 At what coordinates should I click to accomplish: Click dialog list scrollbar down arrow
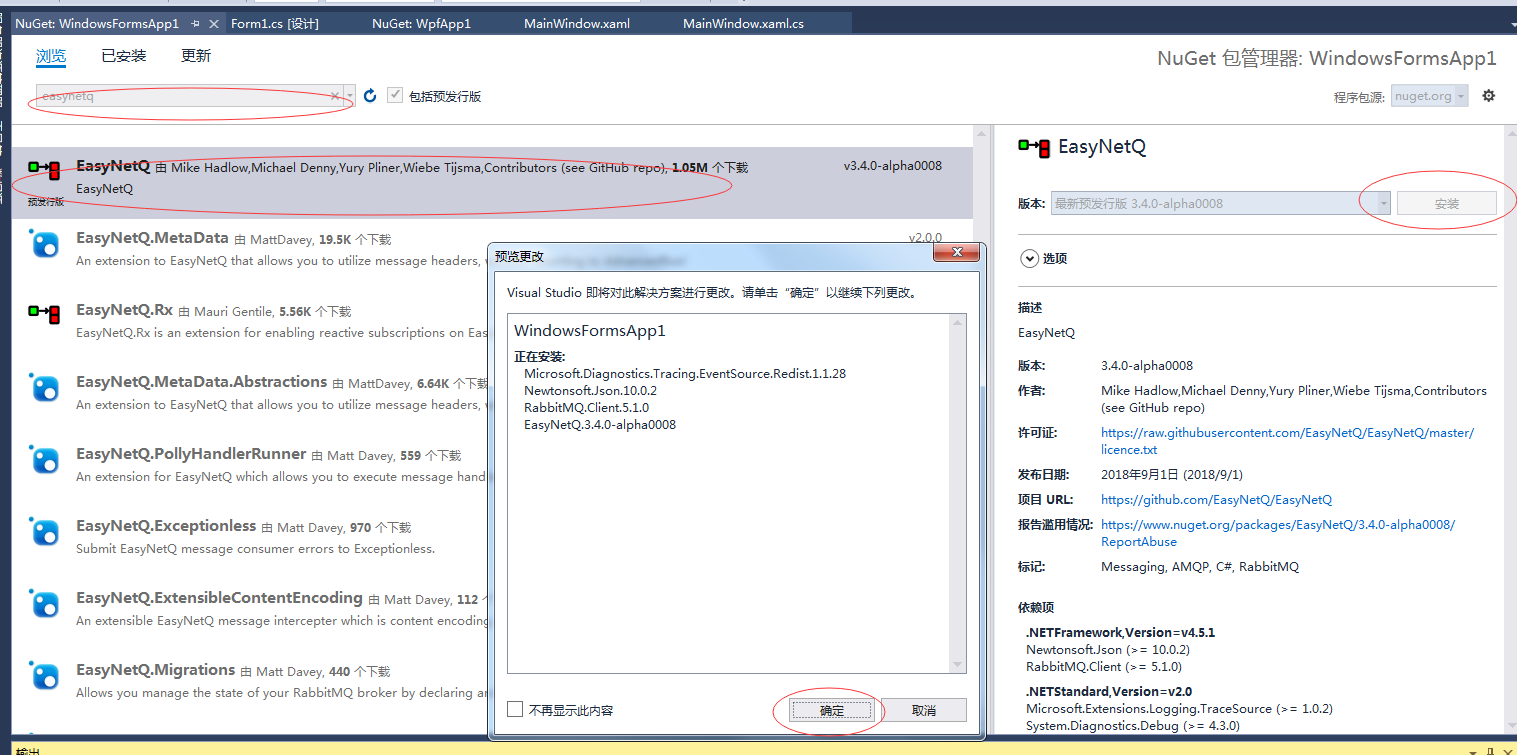[x=958, y=665]
